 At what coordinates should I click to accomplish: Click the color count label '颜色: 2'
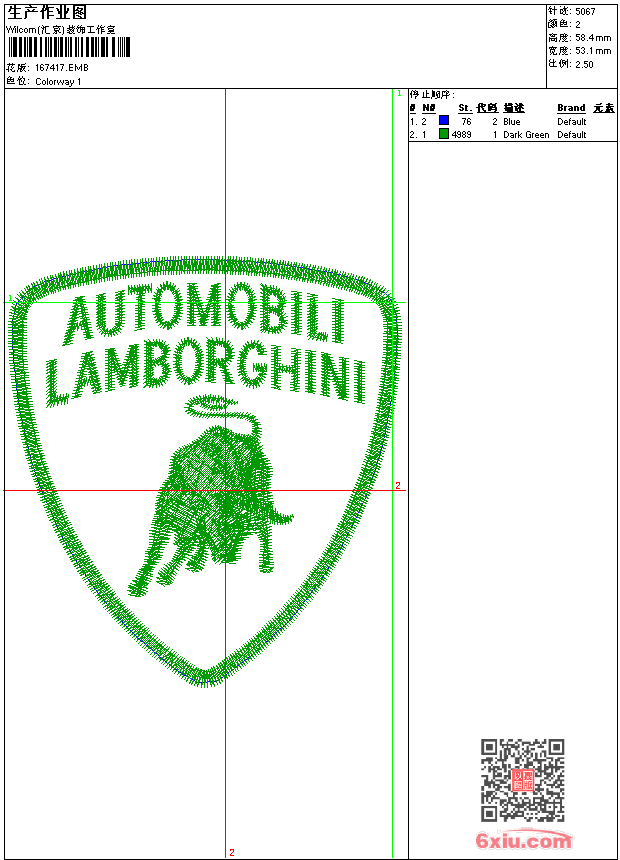click(x=564, y=24)
